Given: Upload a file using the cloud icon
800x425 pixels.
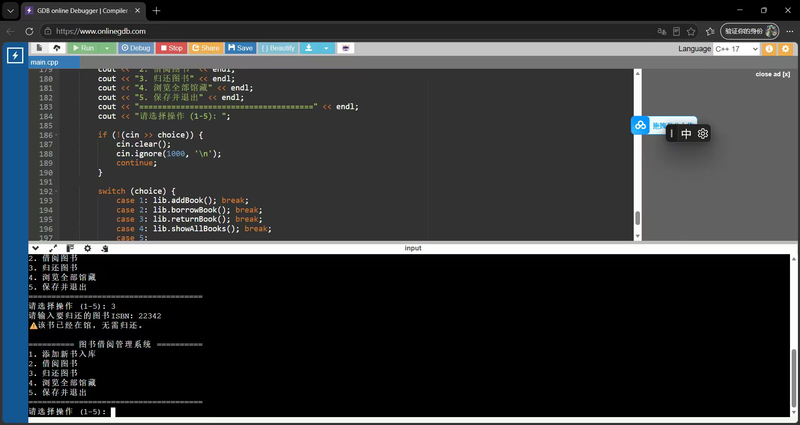Looking at the screenshot, I should pyautogui.click(x=57, y=48).
